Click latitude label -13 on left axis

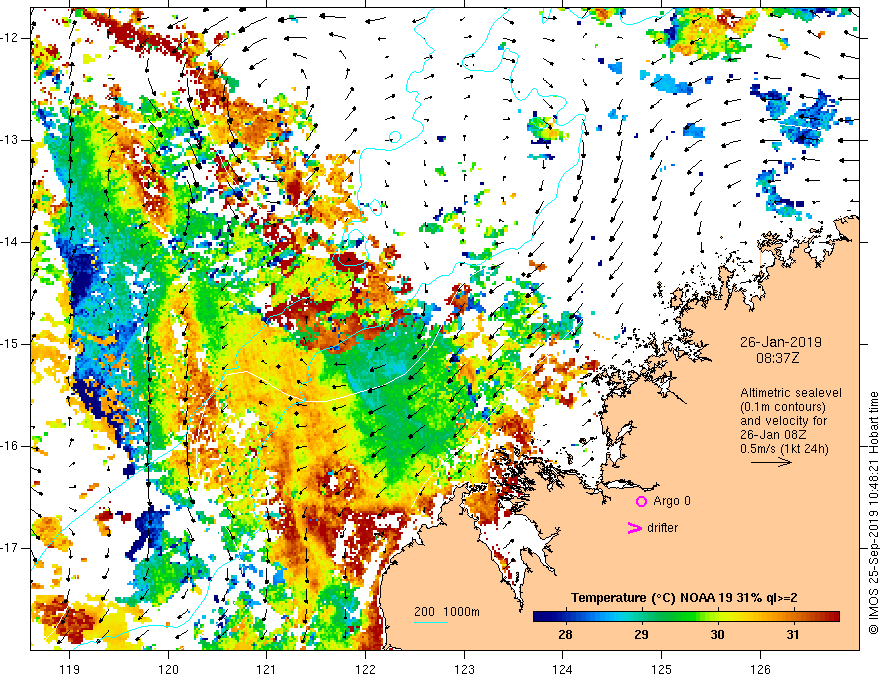pyautogui.click(x=11, y=140)
